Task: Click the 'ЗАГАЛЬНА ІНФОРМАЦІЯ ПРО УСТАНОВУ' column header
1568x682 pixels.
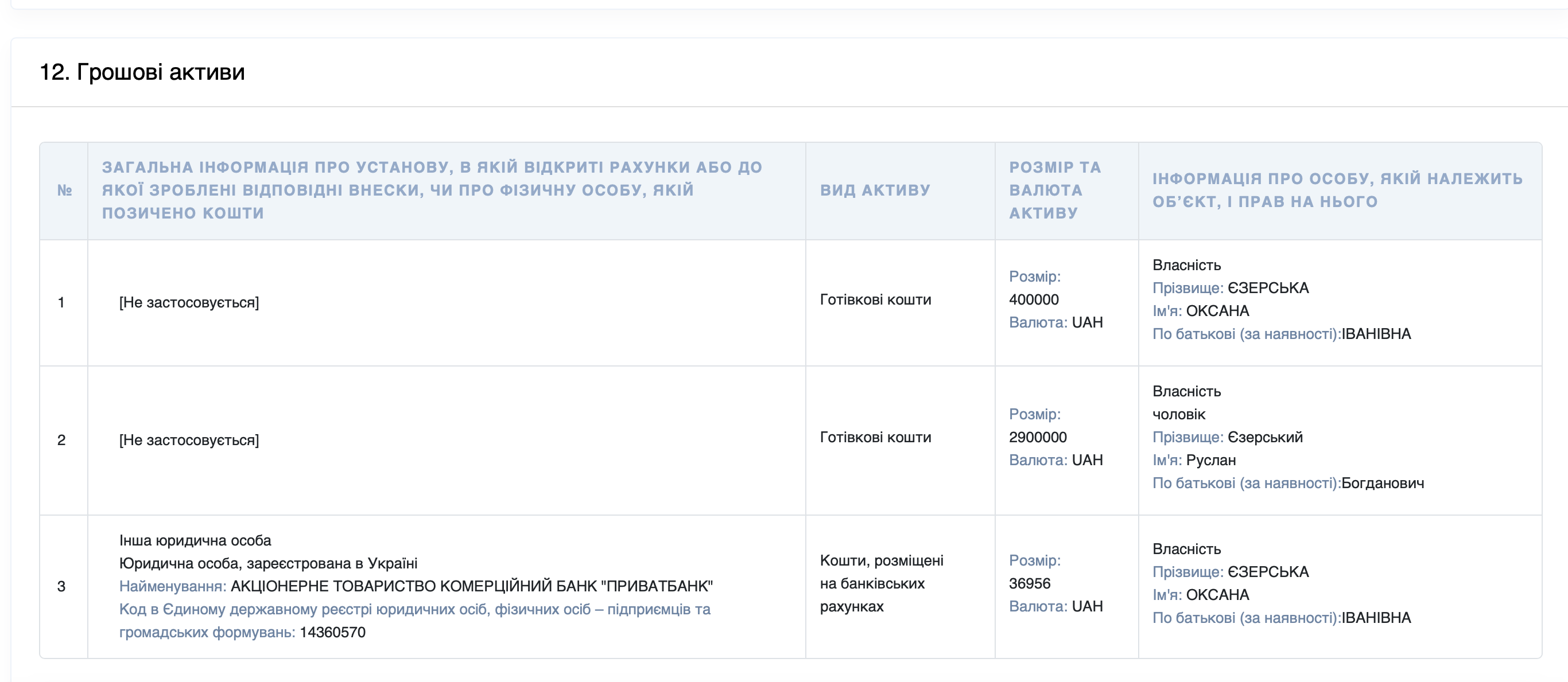Action: [x=432, y=190]
